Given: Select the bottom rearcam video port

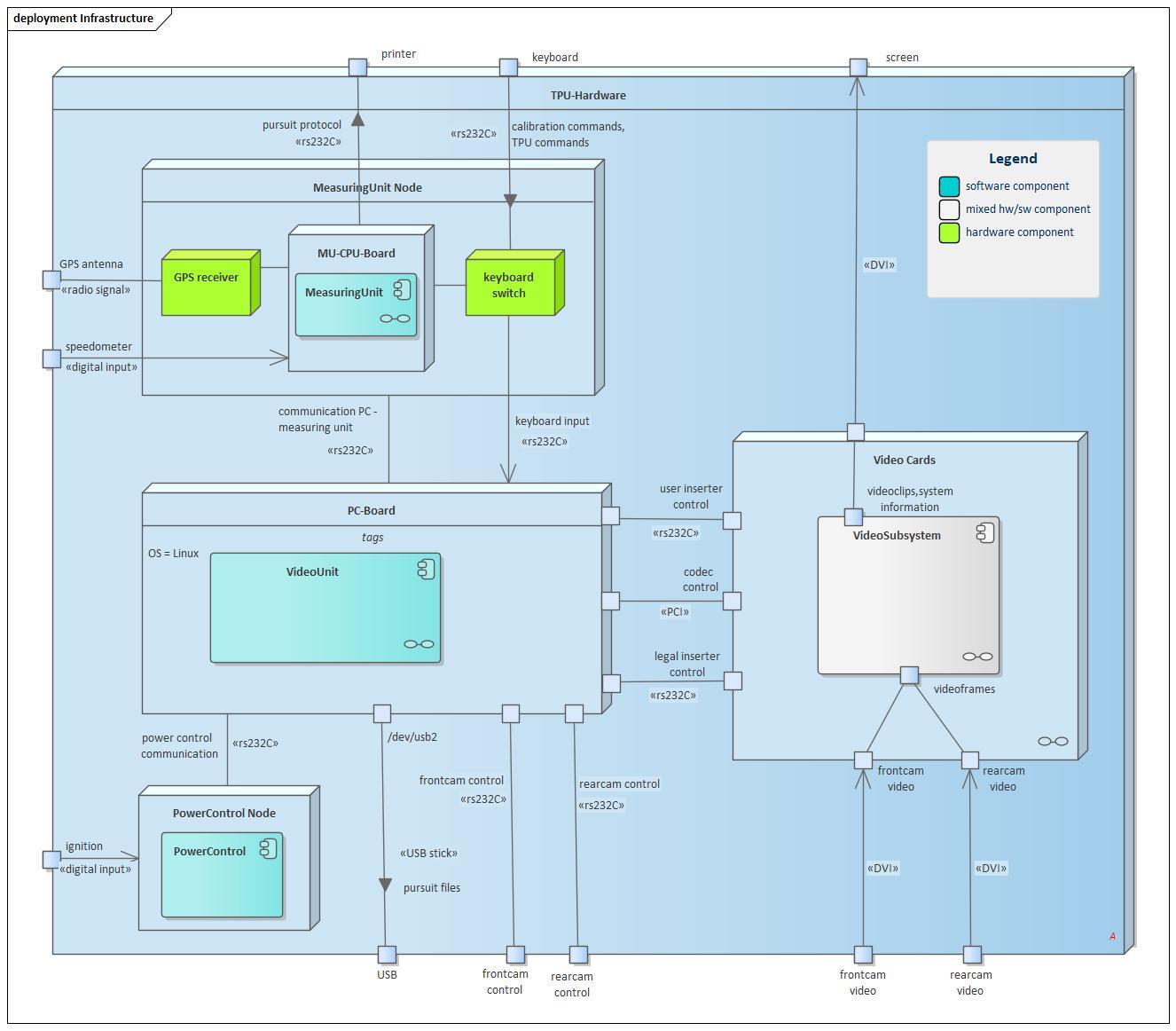Looking at the screenshot, I should click(x=972, y=955).
